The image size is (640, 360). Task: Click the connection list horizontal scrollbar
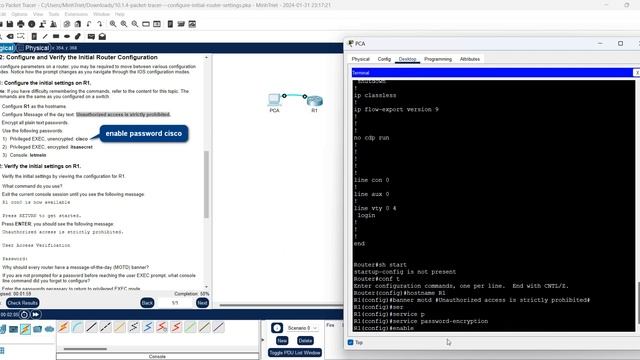(x=85, y=349)
